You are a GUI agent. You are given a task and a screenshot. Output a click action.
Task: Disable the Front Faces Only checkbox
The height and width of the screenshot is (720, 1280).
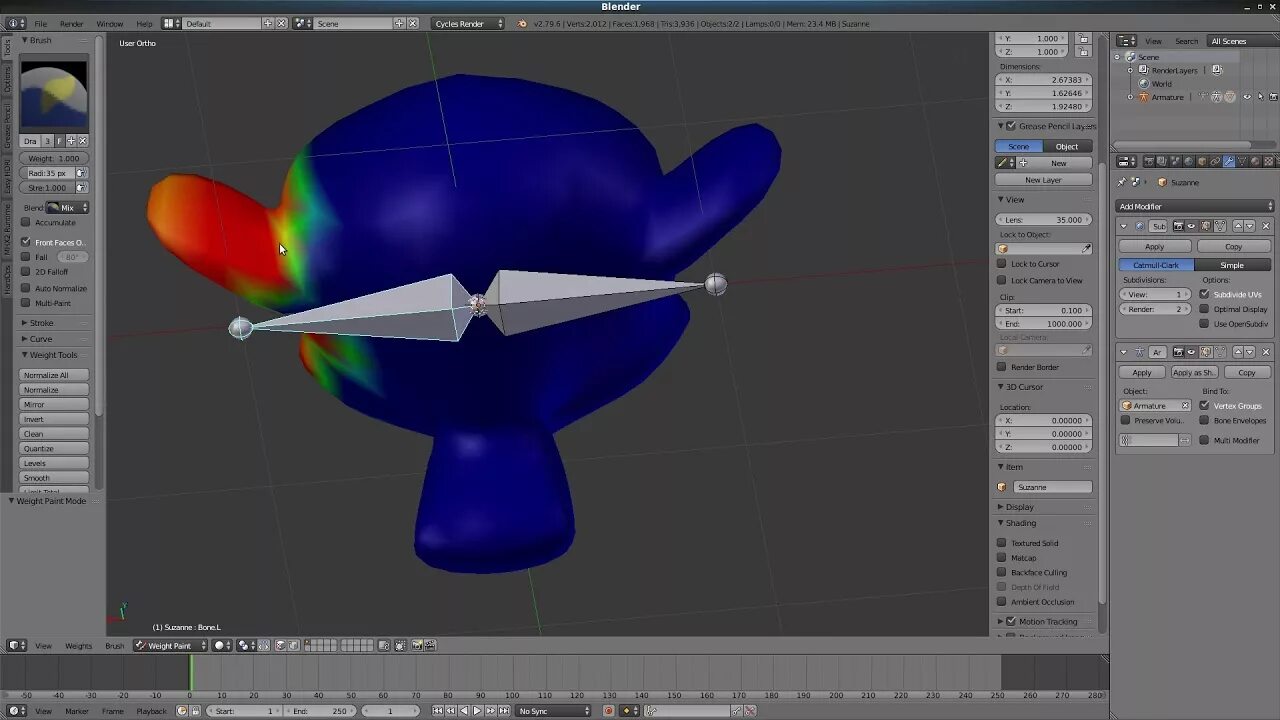tap(26, 242)
